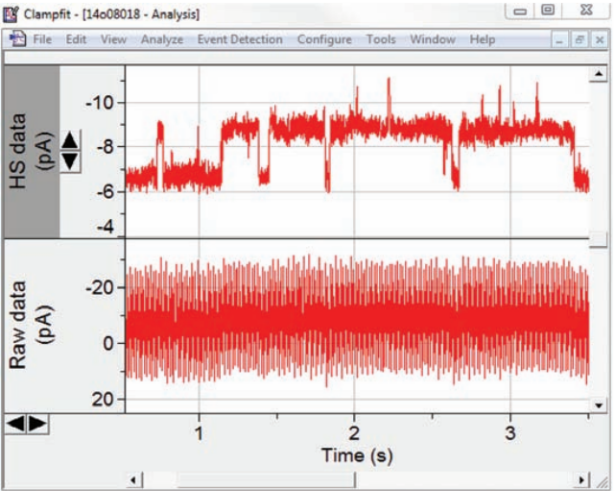The image size is (615, 491).
Task: Open the Tools menu
Action: [381, 40]
